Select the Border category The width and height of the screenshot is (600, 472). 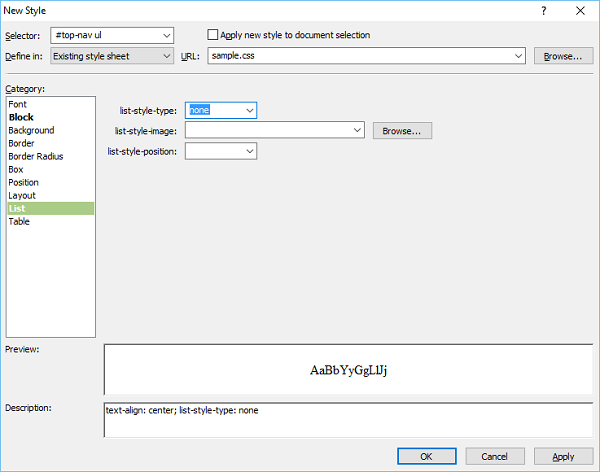tap(50, 143)
